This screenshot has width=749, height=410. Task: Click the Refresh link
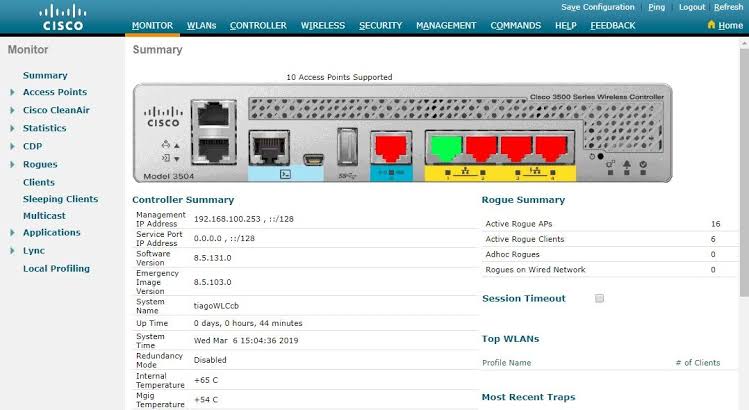728,7
